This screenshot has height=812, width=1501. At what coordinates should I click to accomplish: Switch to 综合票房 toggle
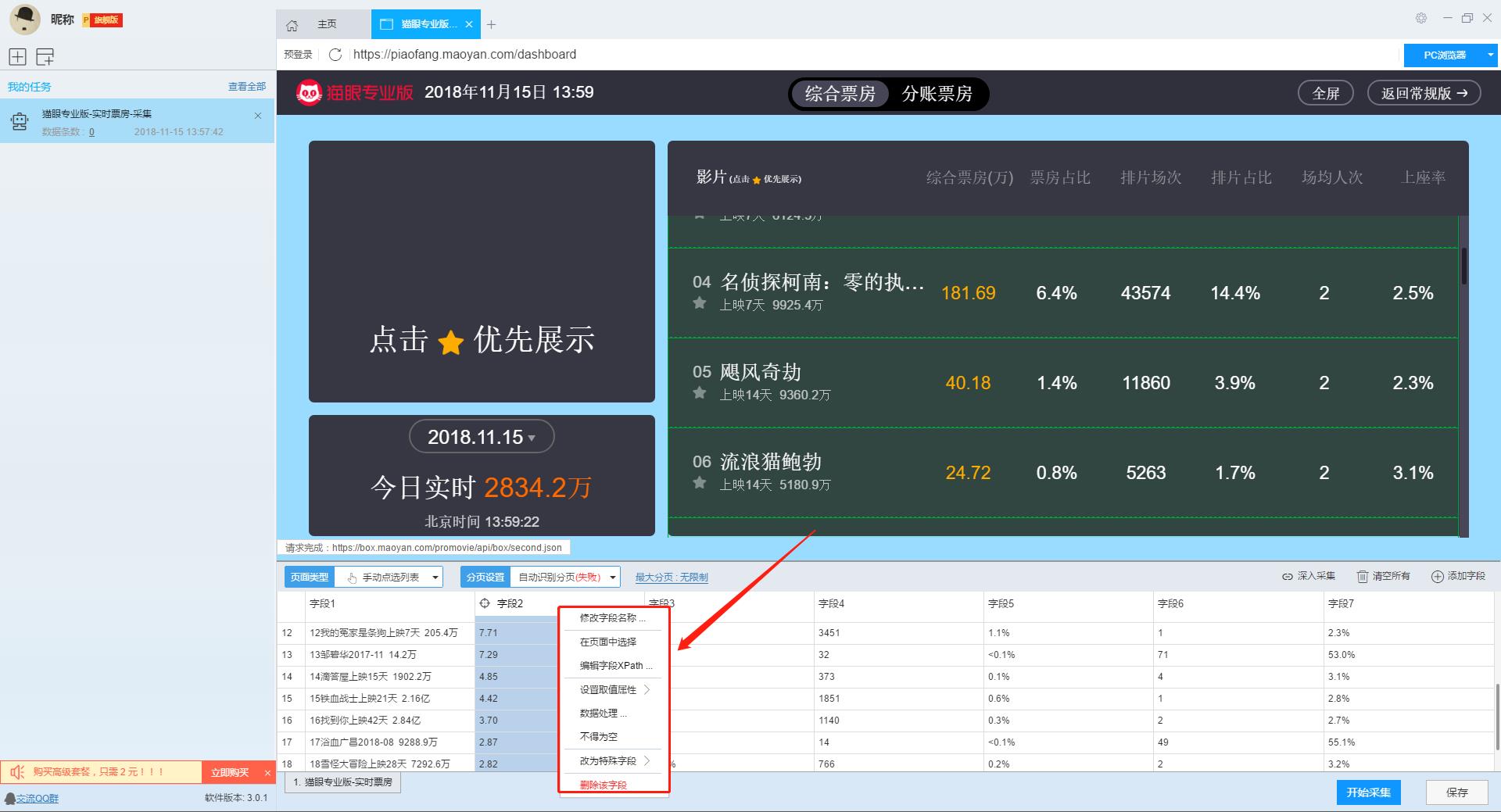tap(840, 94)
